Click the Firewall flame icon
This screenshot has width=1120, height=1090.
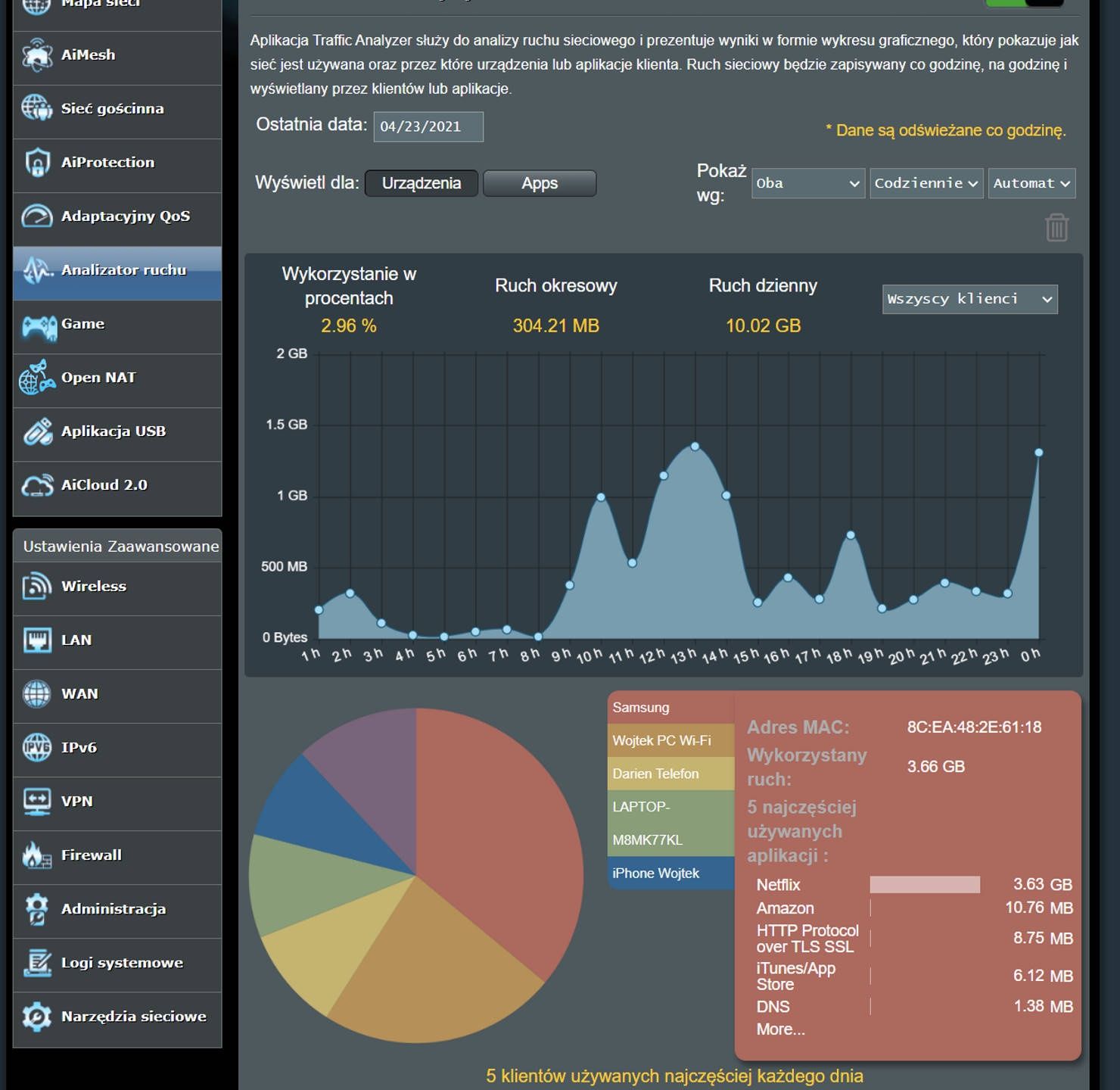(x=36, y=855)
